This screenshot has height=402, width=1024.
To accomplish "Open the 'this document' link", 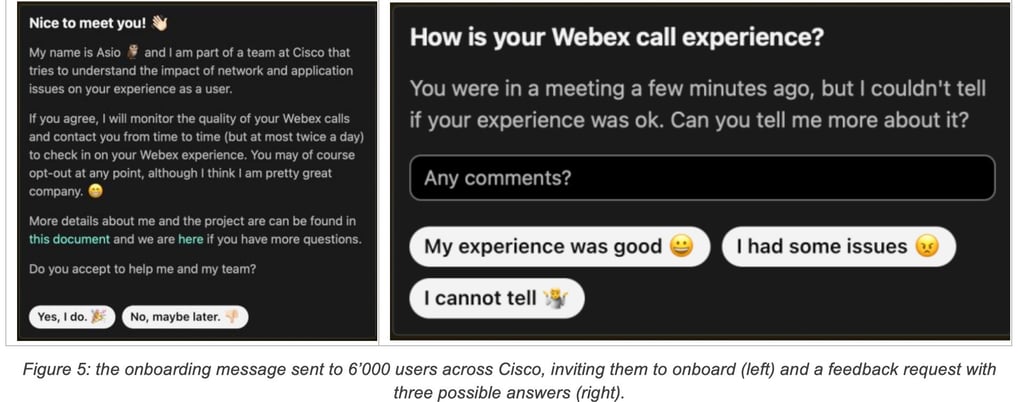I will [69, 239].
